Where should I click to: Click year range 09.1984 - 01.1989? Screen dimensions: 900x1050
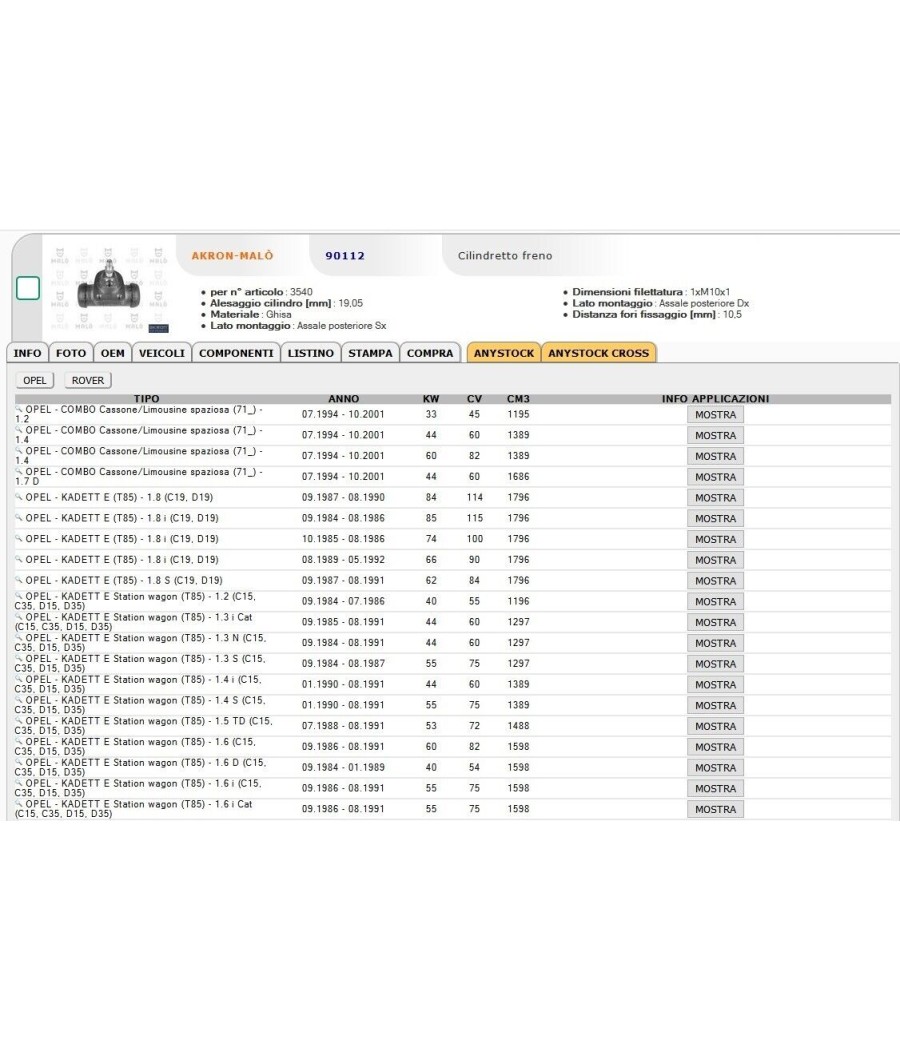pos(343,767)
